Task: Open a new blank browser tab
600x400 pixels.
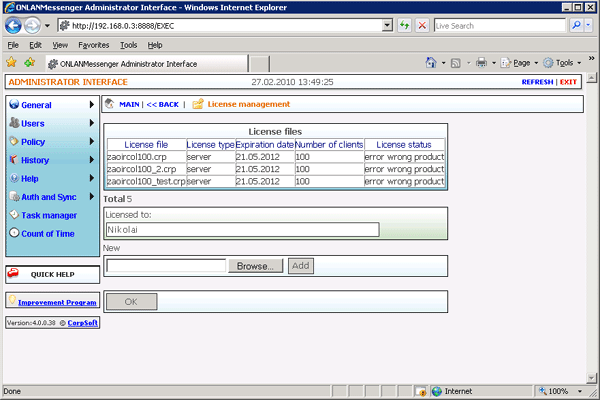Action: click(x=259, y=64)
